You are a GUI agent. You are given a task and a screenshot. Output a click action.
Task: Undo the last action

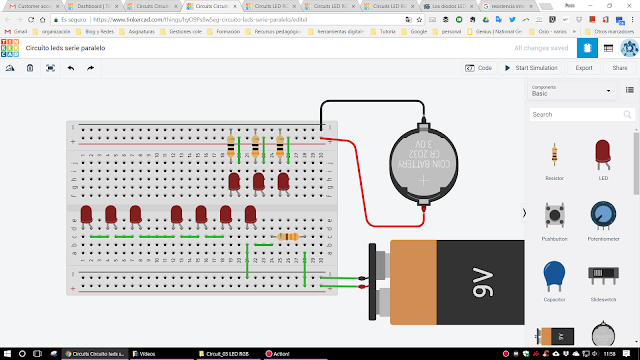71,68
